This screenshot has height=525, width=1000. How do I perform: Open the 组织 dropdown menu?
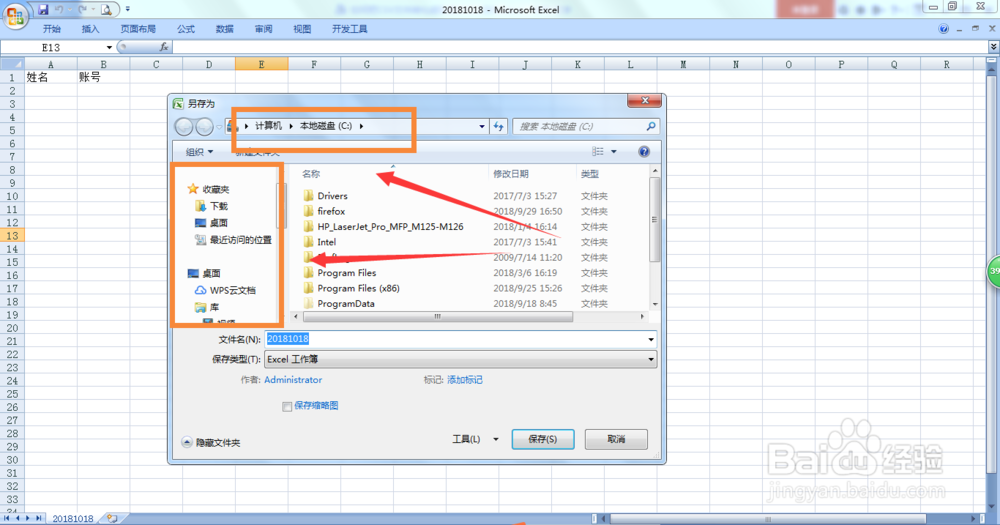(x=199, y=152)
